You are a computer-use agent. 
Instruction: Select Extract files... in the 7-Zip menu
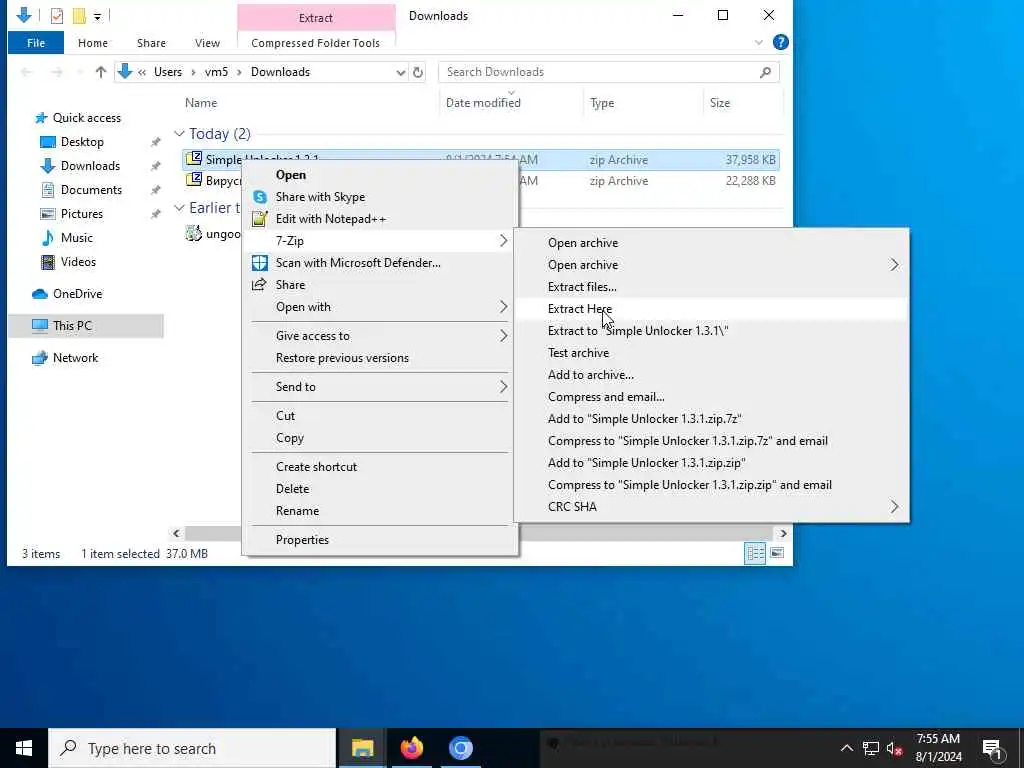[711, 287]
